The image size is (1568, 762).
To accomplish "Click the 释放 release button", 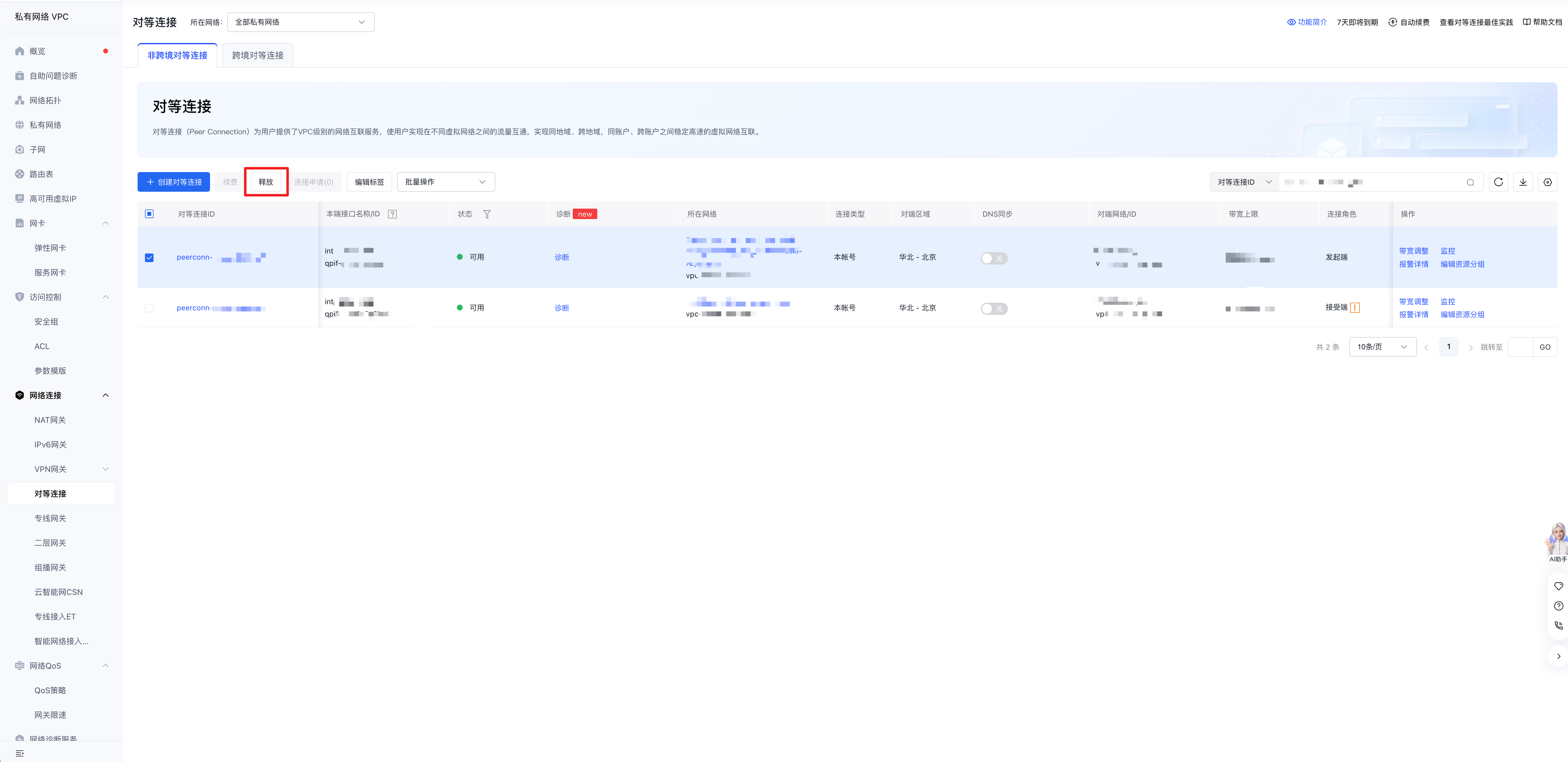I will [x=266, y=182].
